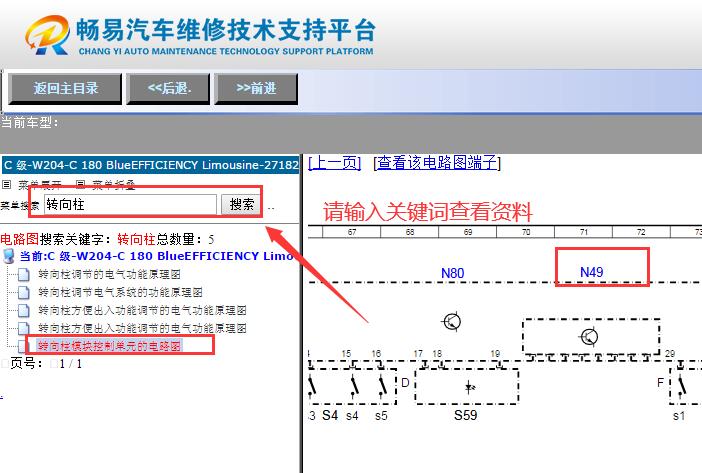
Task: Click the 菜单展开 label text
Action: point(39,185)
